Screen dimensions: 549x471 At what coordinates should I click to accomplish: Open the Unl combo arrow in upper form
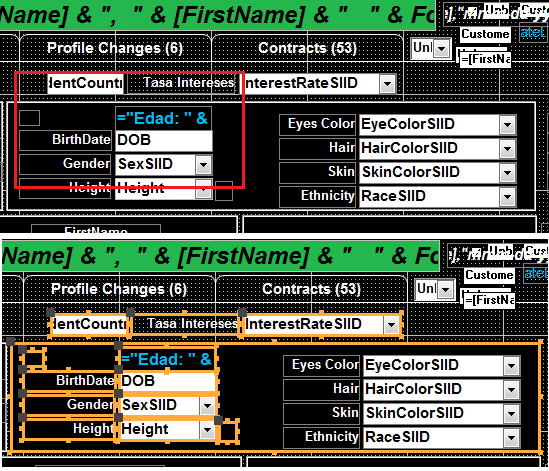(x=442, y=48)
